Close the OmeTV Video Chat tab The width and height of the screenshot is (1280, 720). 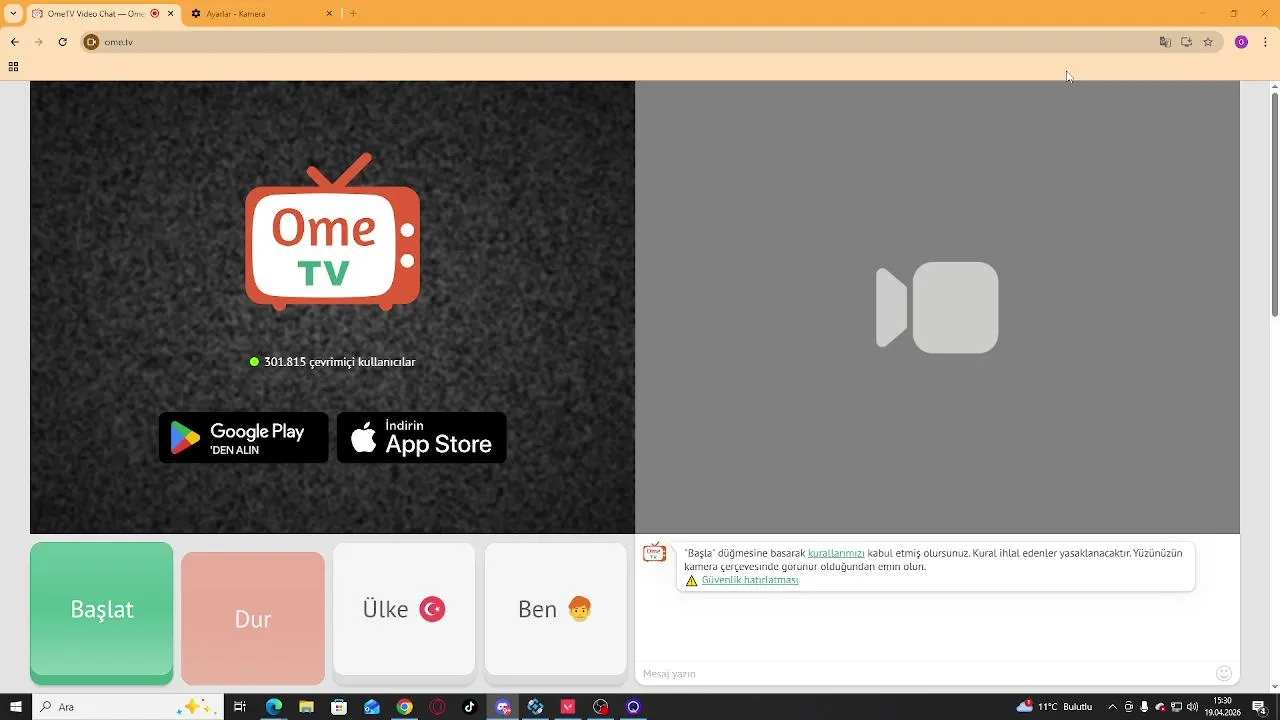point(170,14)
